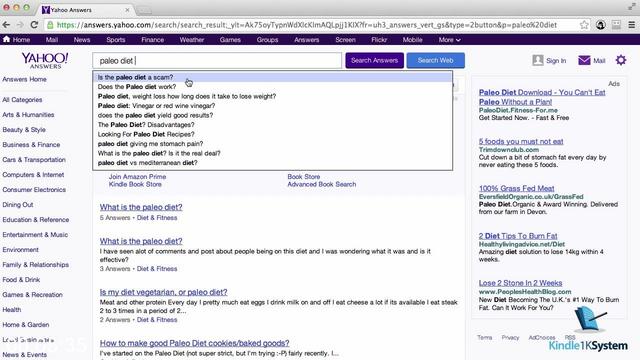Click the Search Answers button
This screenshot has width=640, height=360.
point(374,60)
